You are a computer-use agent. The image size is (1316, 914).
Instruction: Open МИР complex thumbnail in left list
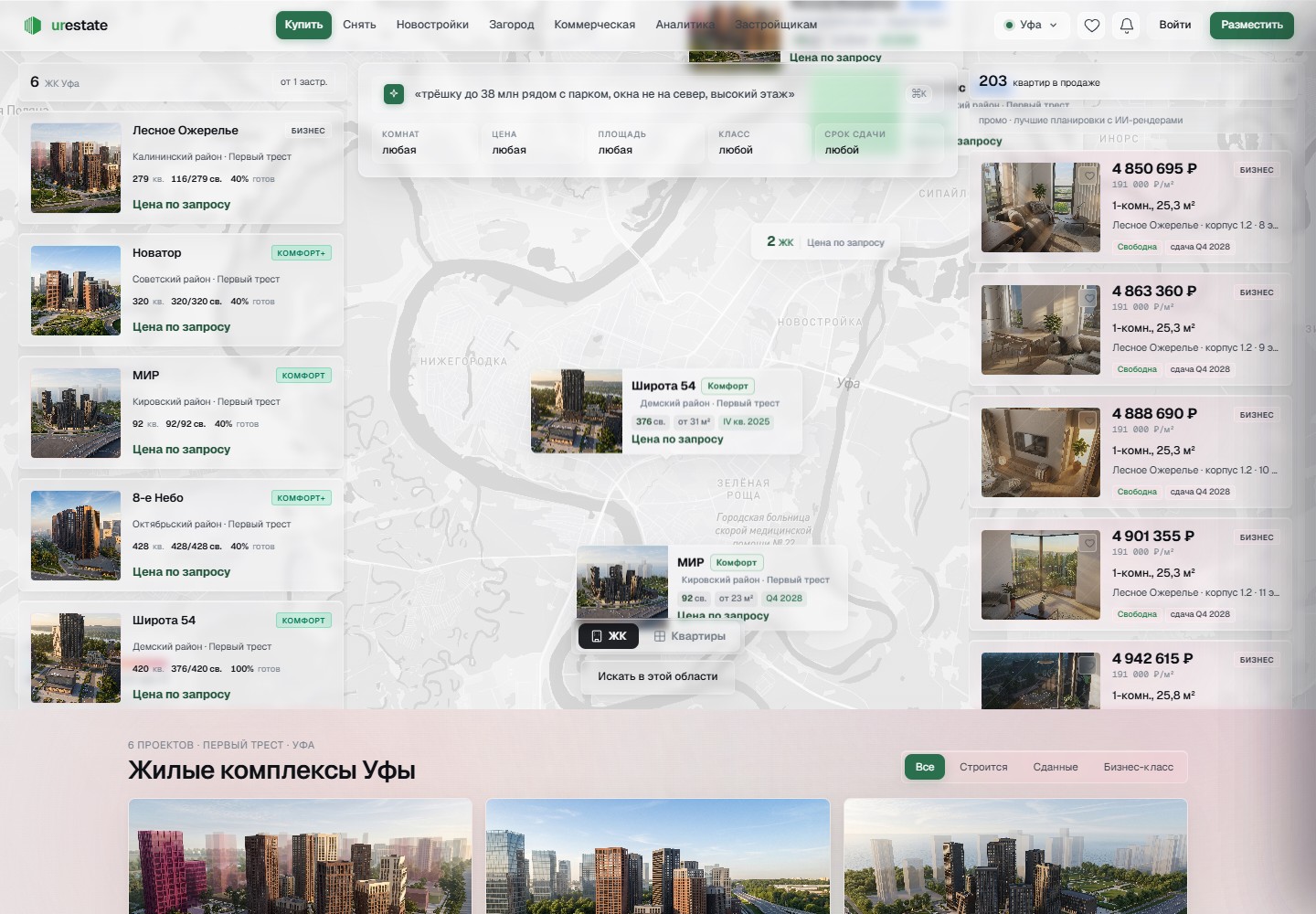(x=76, y=413)
